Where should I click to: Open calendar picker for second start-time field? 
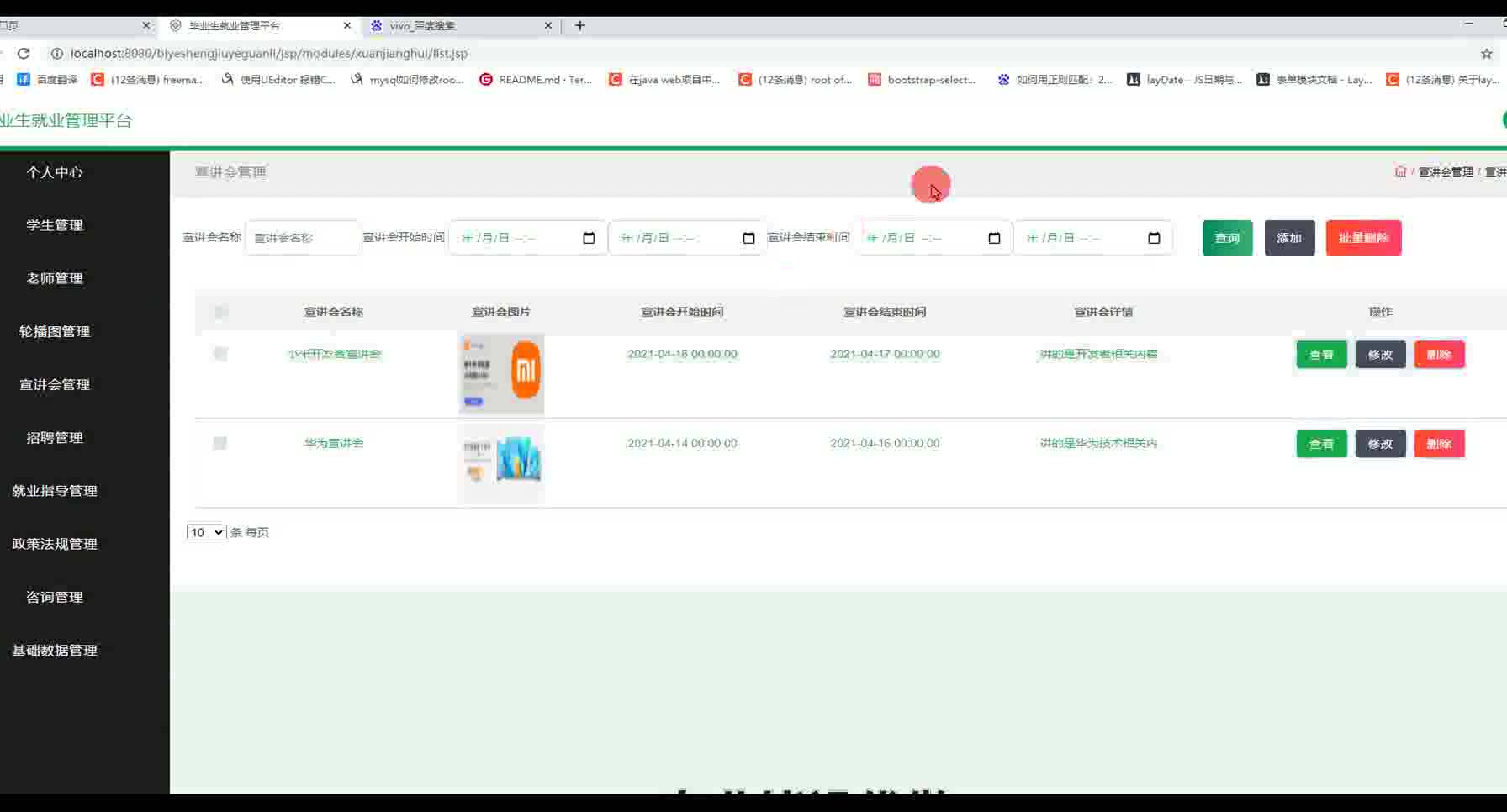(x=748, y=238)
